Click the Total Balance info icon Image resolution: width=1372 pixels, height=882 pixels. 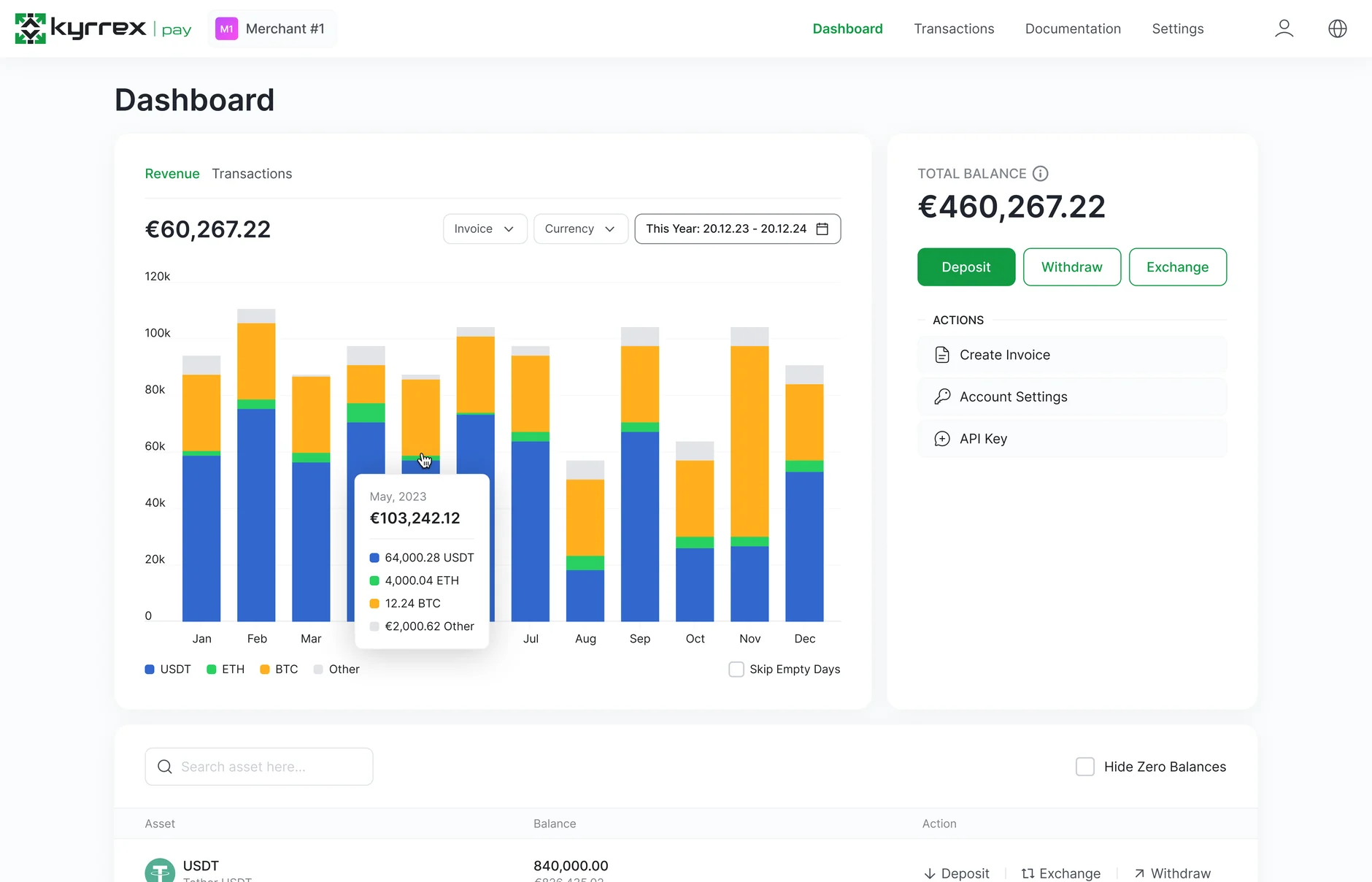[x=1040, y=174]
